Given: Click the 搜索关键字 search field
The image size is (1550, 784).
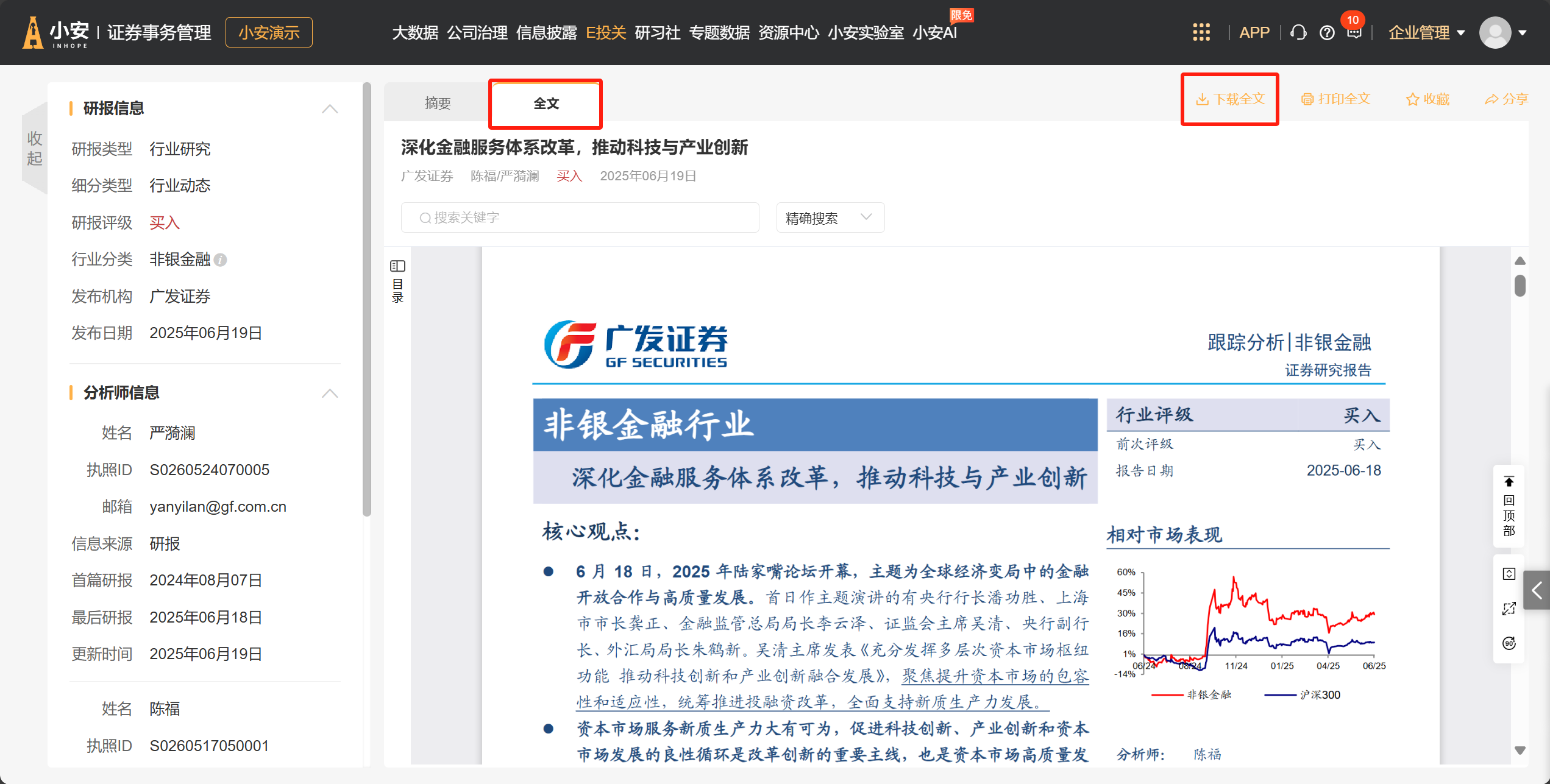Looking at the screenshot, I should coord(580,217).
